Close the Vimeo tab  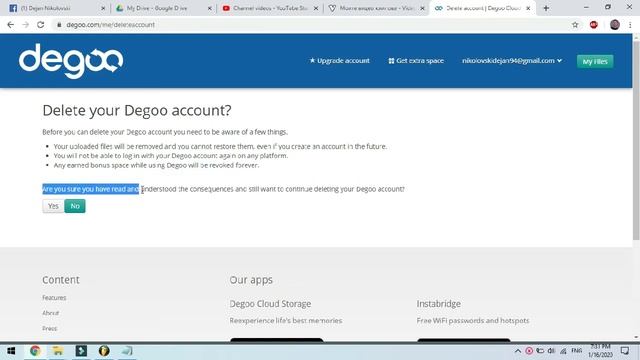422,8
